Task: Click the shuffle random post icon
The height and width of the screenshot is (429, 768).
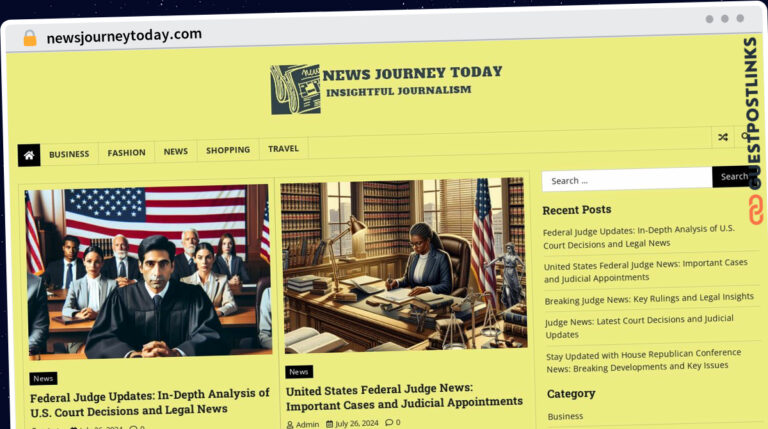Action: tap(722, 137)
